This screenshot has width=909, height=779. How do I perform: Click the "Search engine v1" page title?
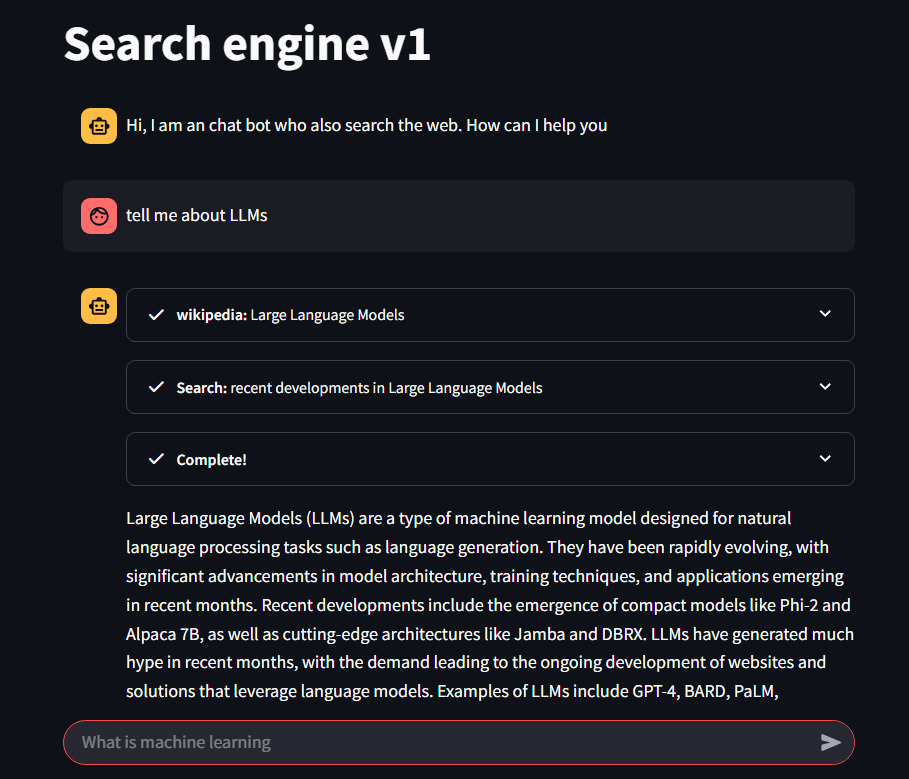pyautogui.click(x=247, y=44)
